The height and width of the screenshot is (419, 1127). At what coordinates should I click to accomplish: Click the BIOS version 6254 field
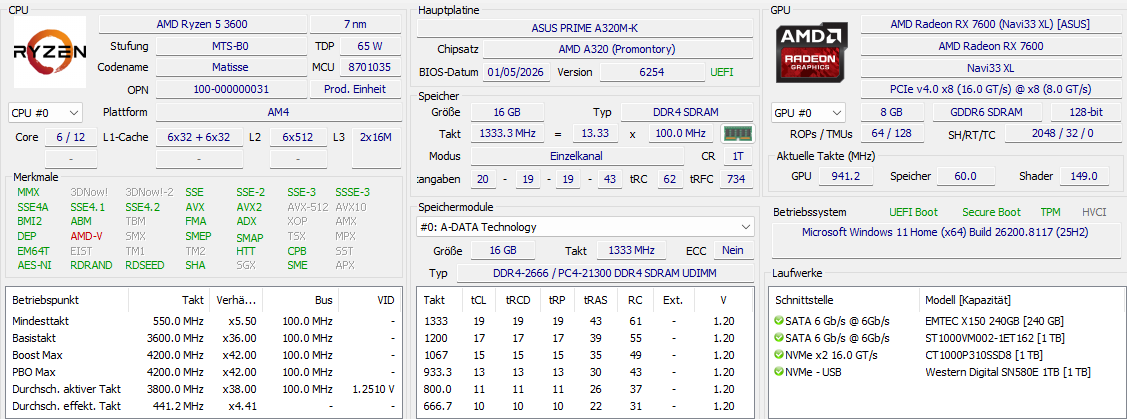click(x=652, y=72)
